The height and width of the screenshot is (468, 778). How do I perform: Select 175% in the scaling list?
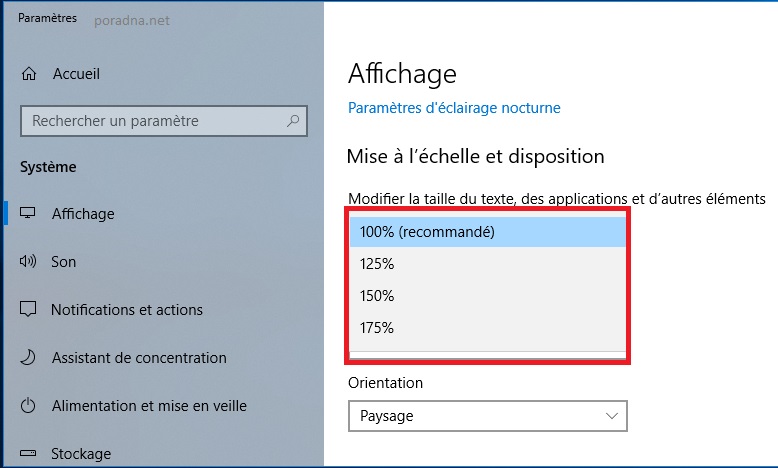(487, 328)
